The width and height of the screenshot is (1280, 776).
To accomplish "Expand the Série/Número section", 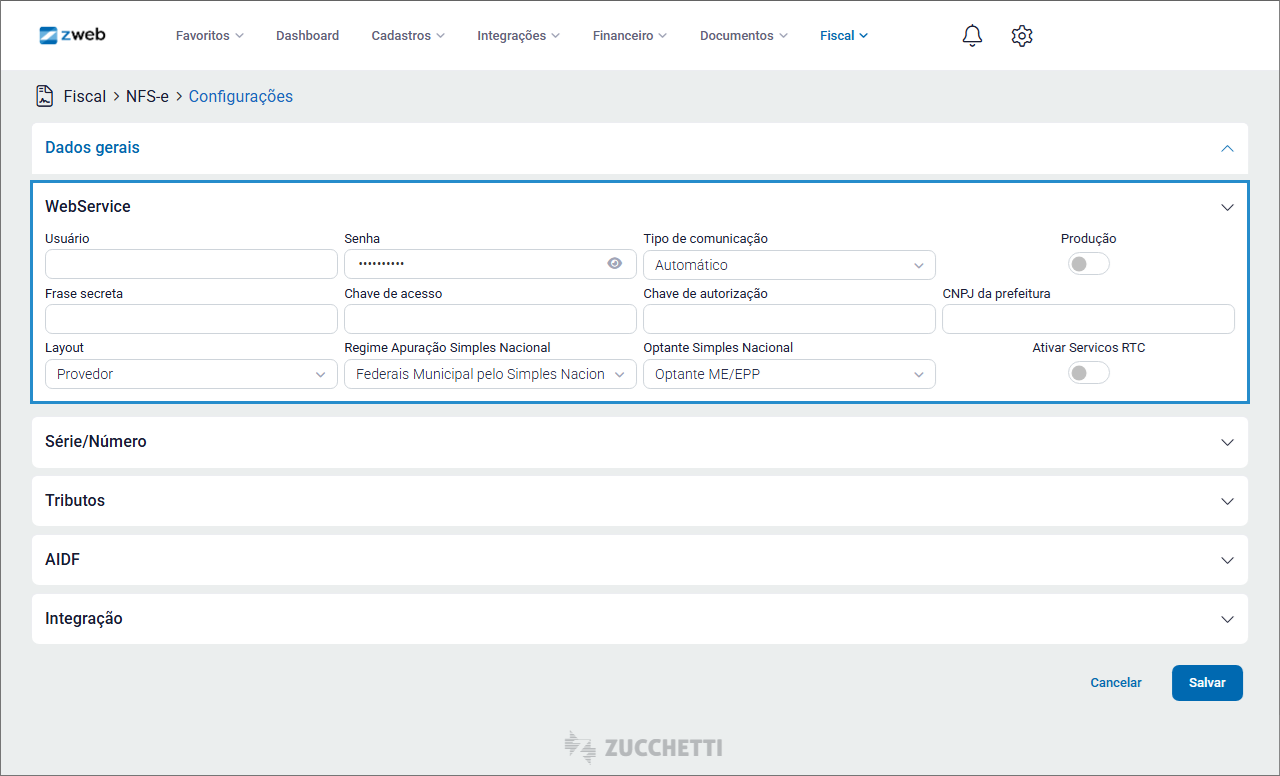I will click(1227, 442).
